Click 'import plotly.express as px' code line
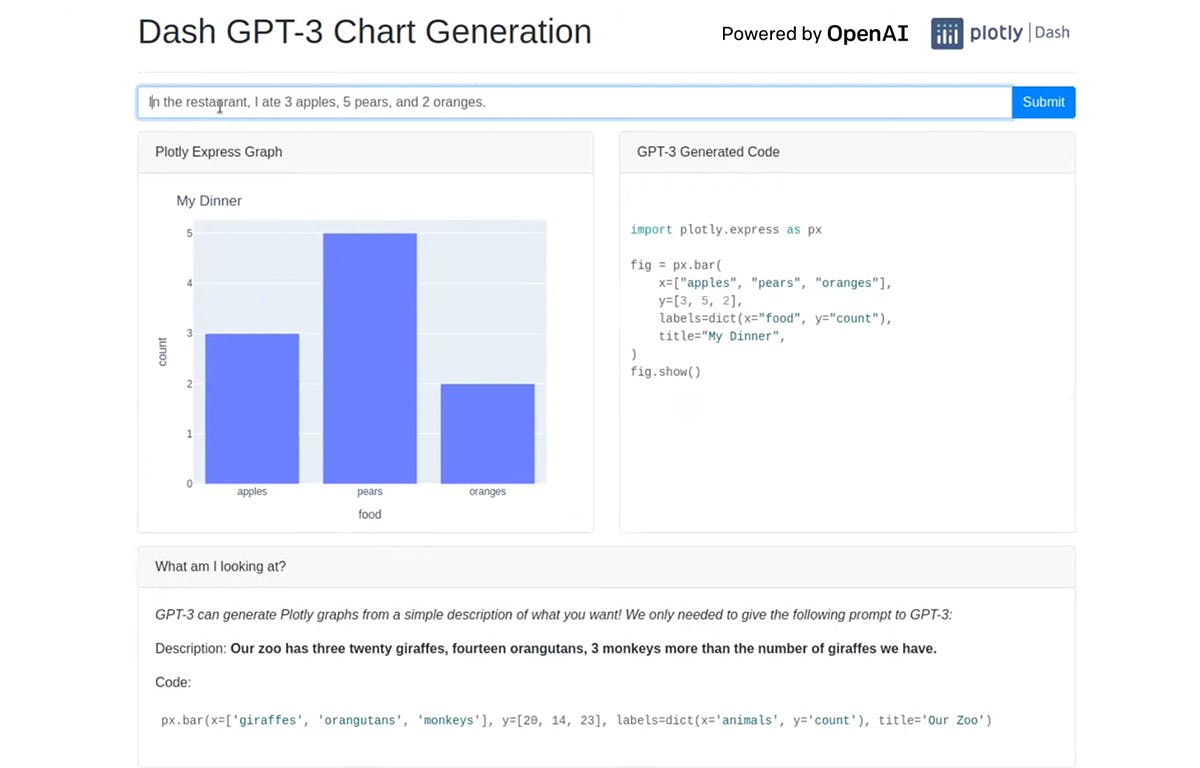Viewport: 1200px width, 768px height. pos(726,230)
